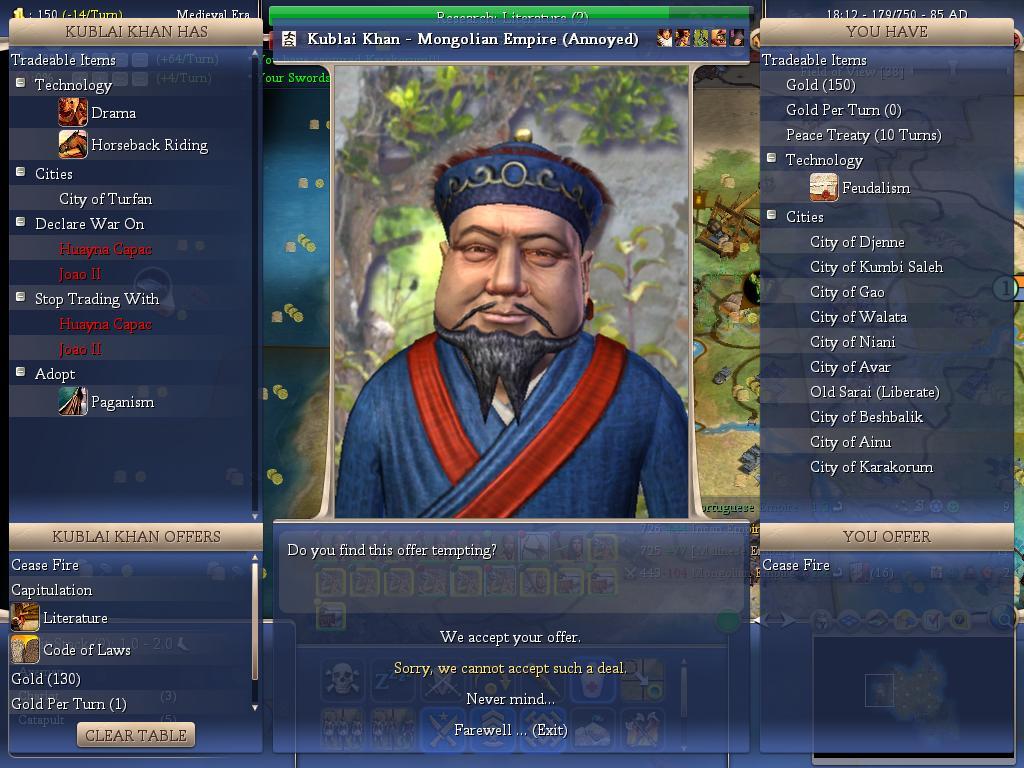Image resolution: width=1024 pixels, height=768 pixels.
Task: Add Gold (150) to your offer
Action: tap(820, 85)
